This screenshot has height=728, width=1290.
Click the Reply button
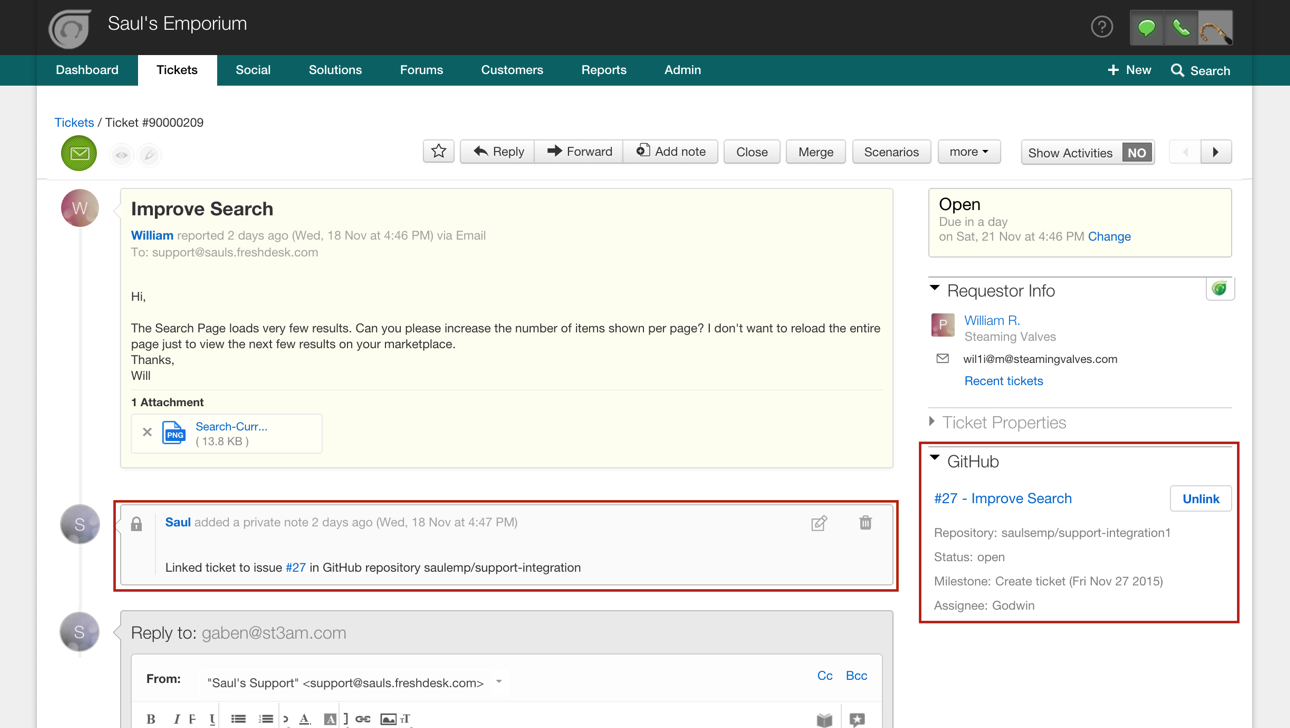tap(498, 151)
